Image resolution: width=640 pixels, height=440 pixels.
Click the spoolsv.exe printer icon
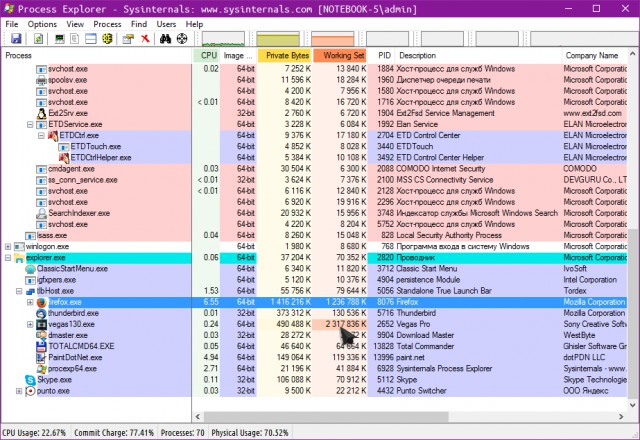(x=41, y=80)
